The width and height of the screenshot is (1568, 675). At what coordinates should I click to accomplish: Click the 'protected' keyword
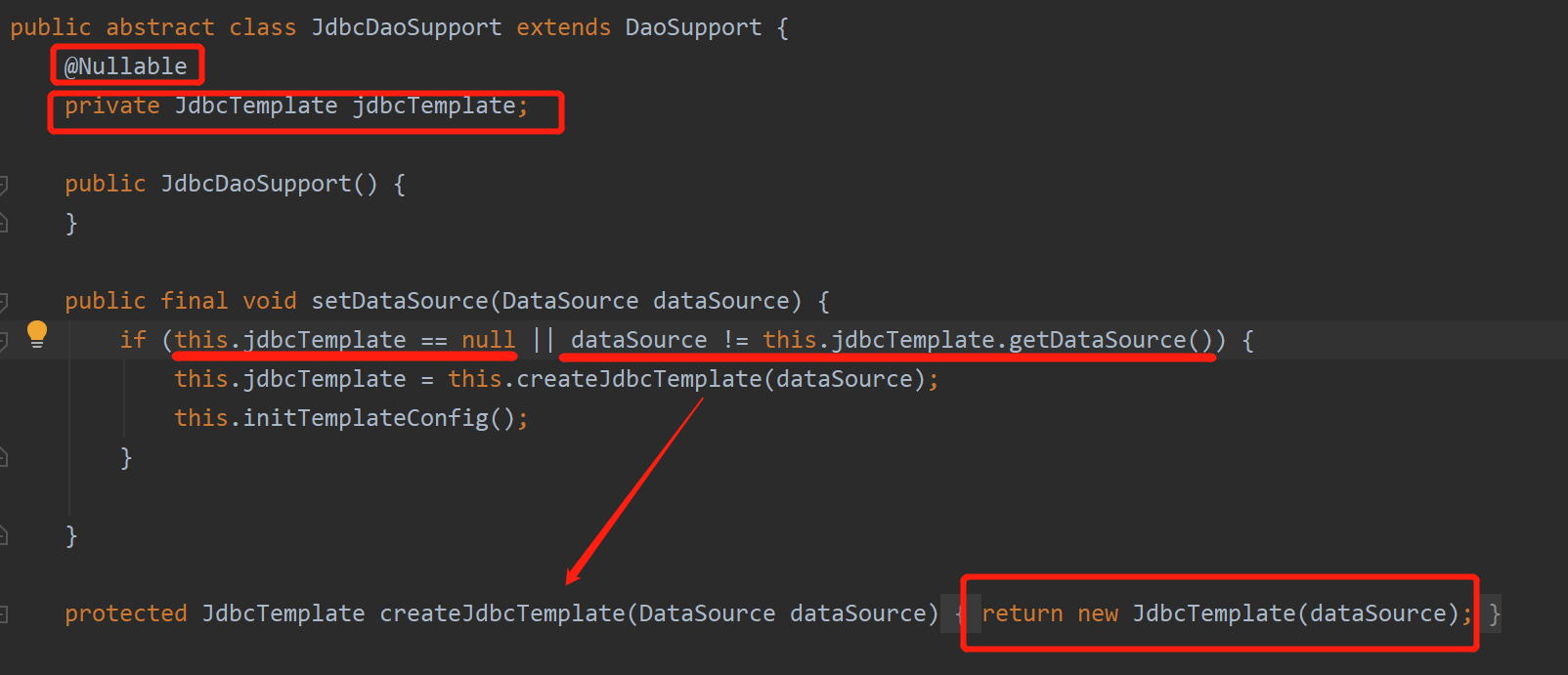tap(125, 613)
